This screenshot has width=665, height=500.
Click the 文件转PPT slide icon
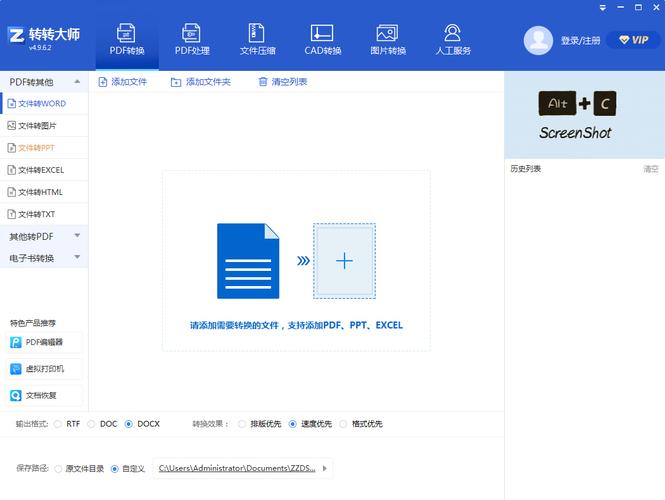click(12, 148)
